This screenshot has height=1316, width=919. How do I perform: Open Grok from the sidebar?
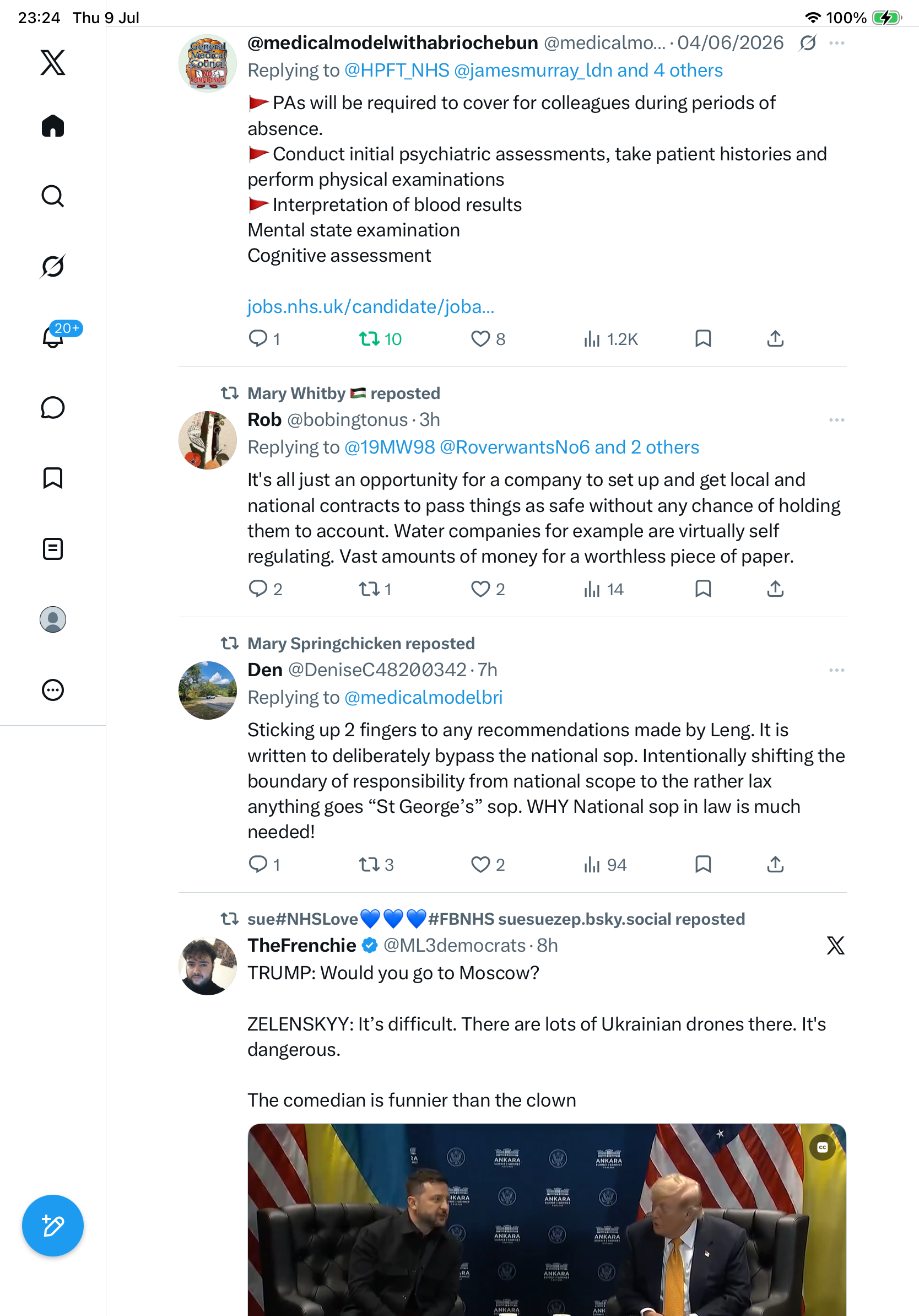point(53,266)
